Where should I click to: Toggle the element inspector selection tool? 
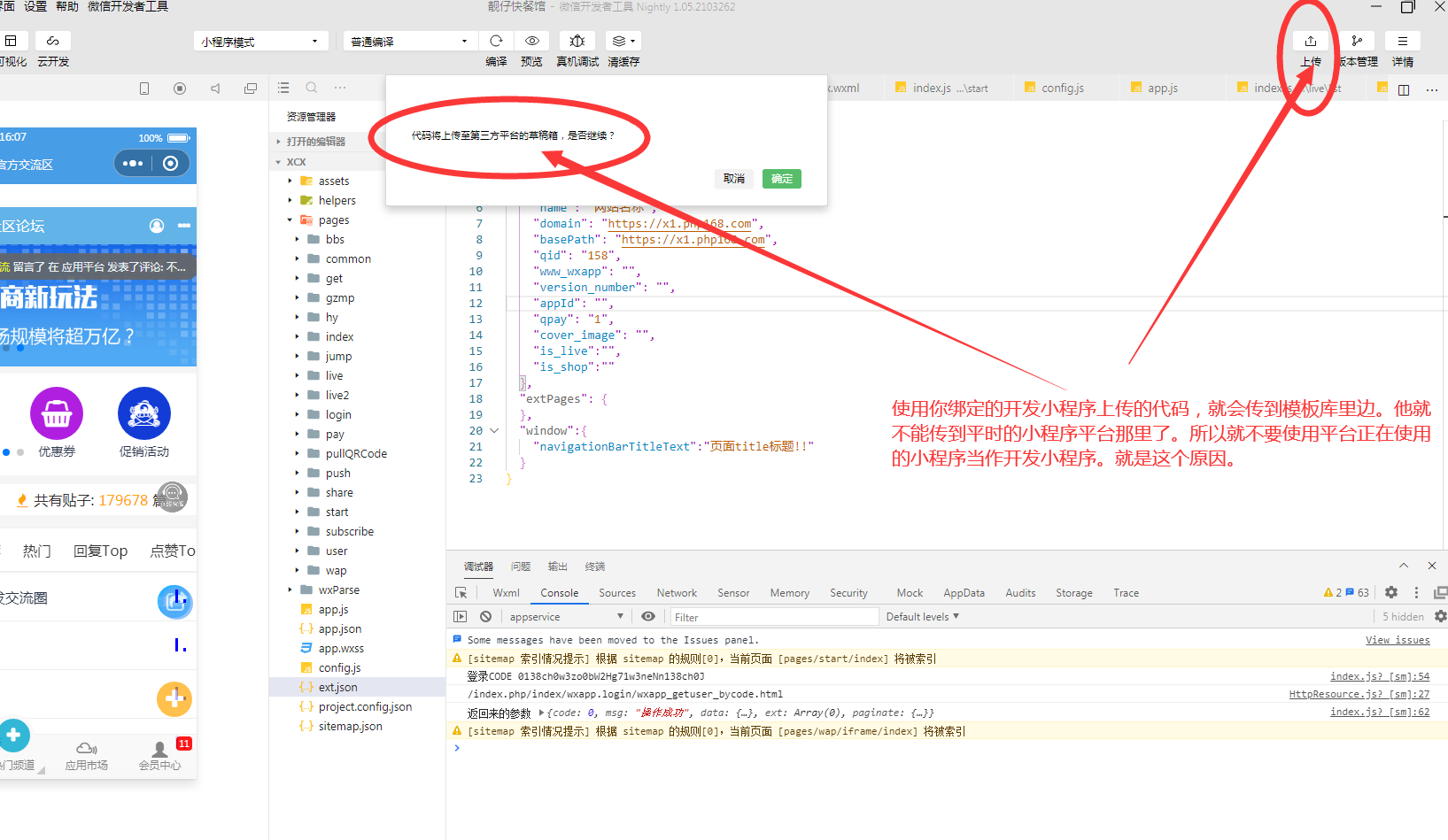(x=461, y=593)
